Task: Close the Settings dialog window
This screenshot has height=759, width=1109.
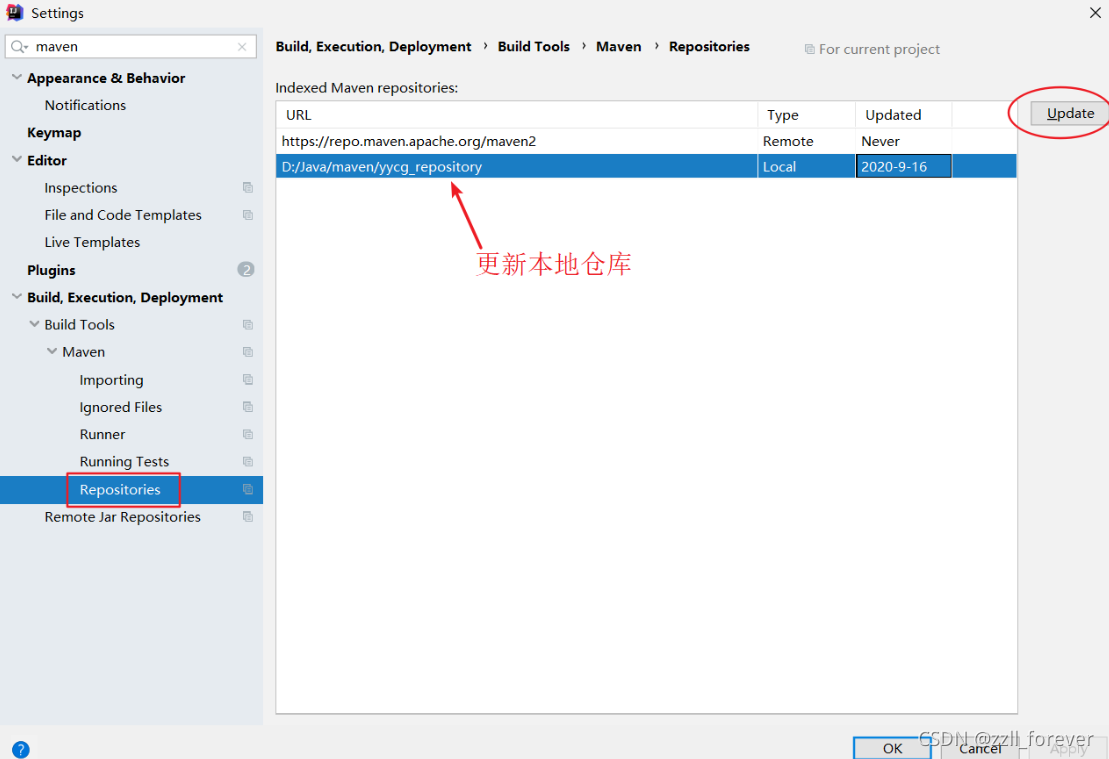Action: [1095, 13]
